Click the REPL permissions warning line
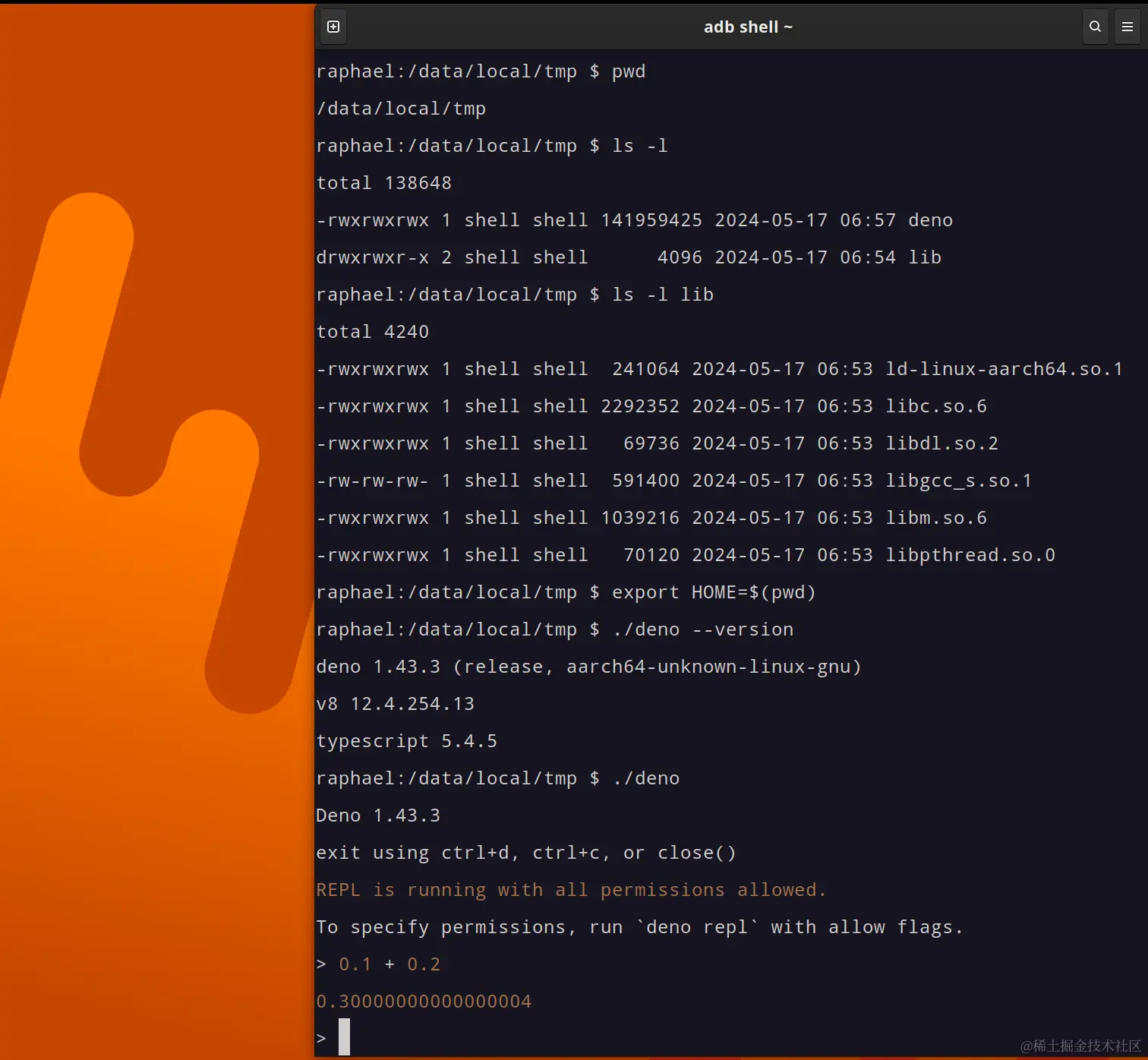The image size is (1148, 1060). [x=571, y=890]
